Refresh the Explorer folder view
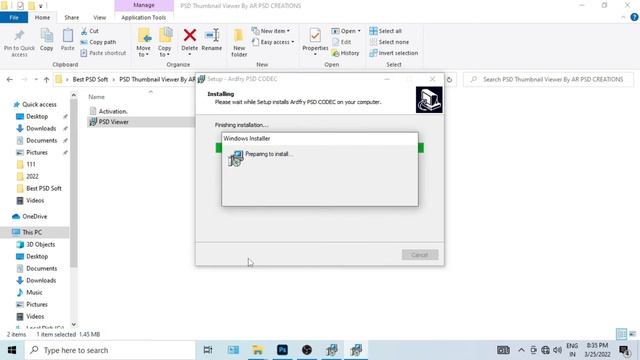 (449, 80)
